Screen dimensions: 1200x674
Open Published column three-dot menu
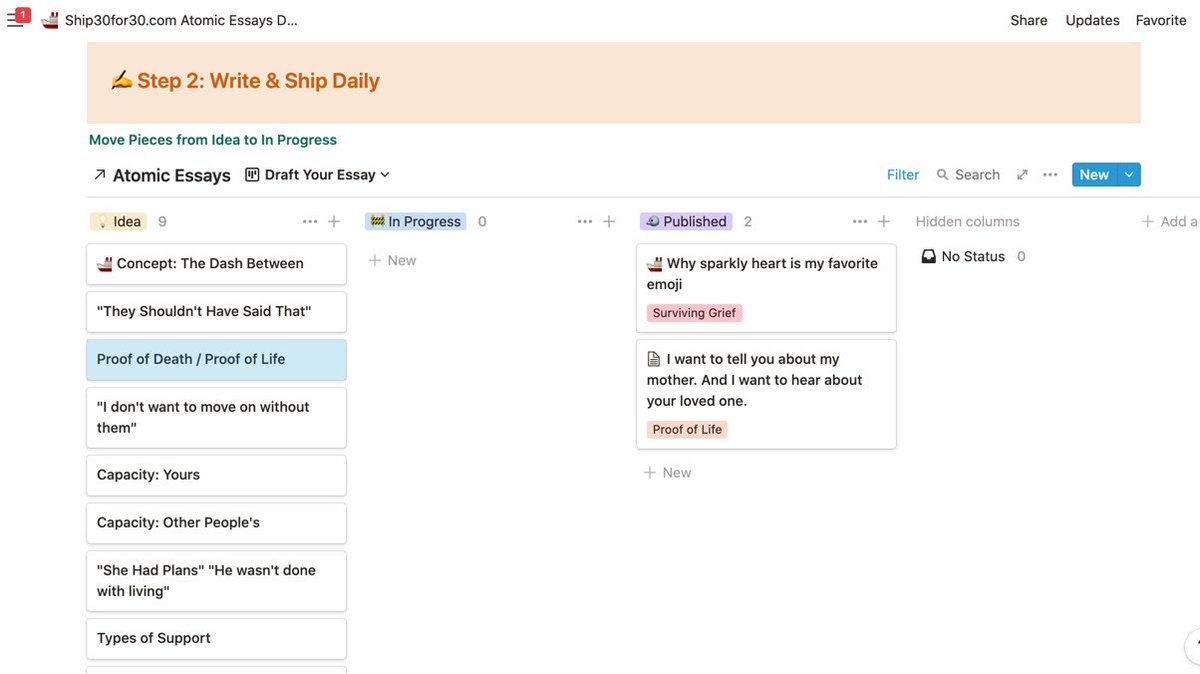click(x=860, y=222)
